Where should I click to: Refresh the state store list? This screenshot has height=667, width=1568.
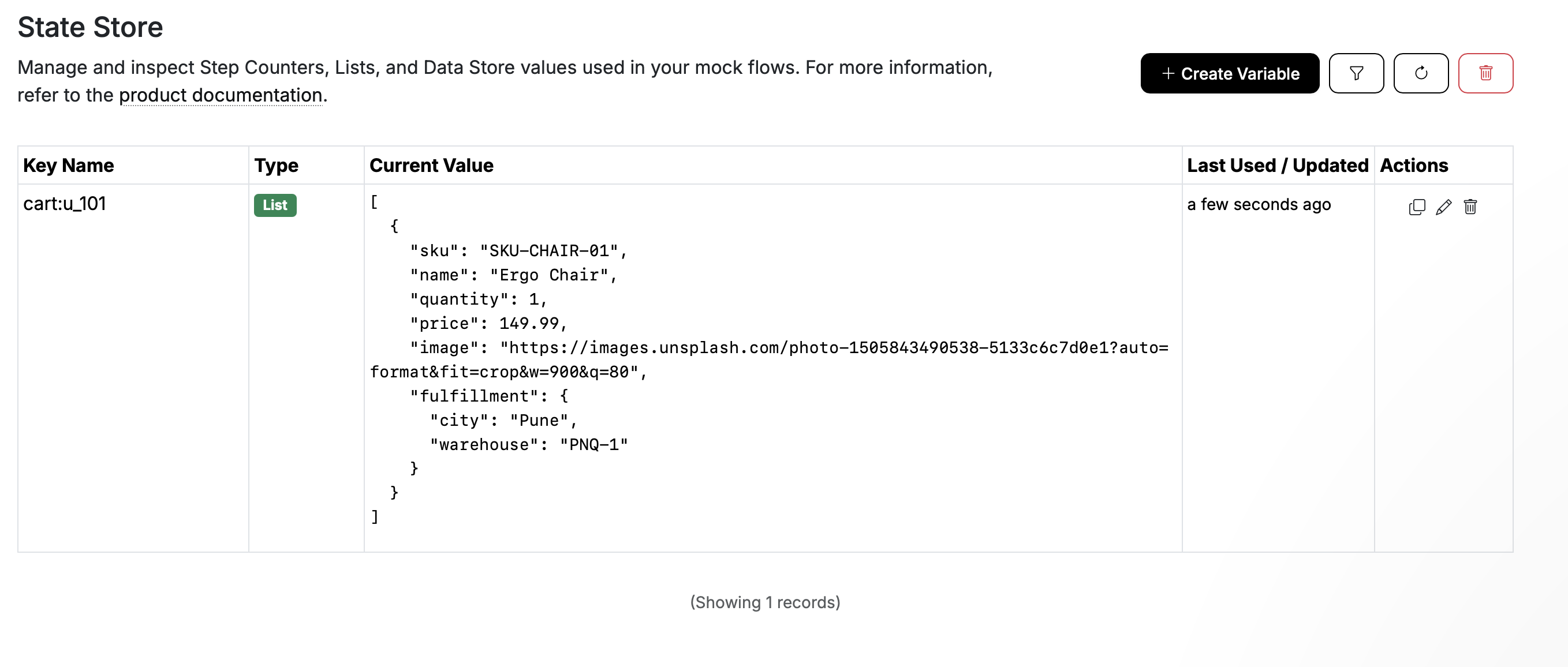1421,73
